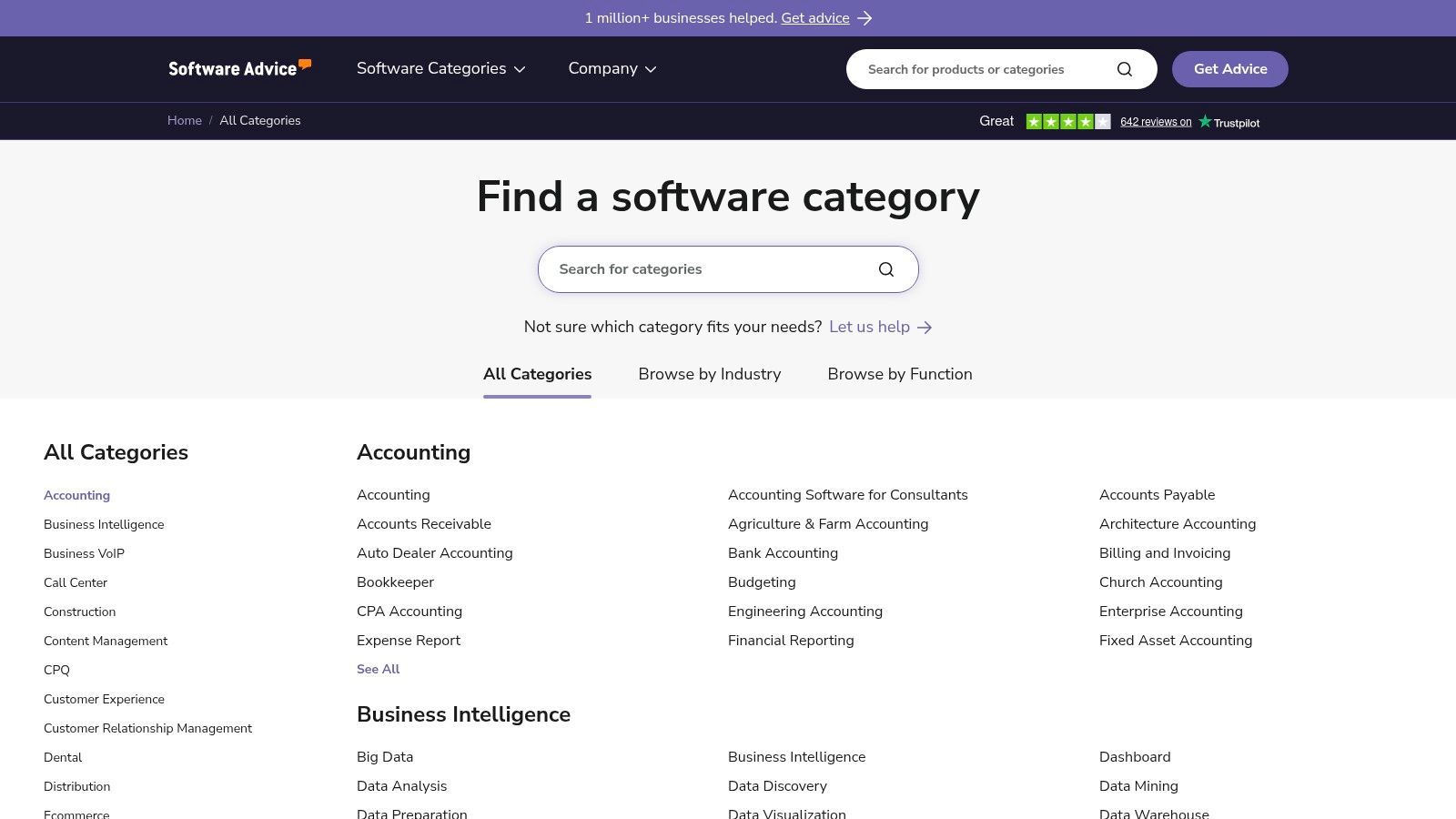Click the arrow next to Get advice banner link
This screenshot has width=1456, height=819.
click(x=865, y=17)
